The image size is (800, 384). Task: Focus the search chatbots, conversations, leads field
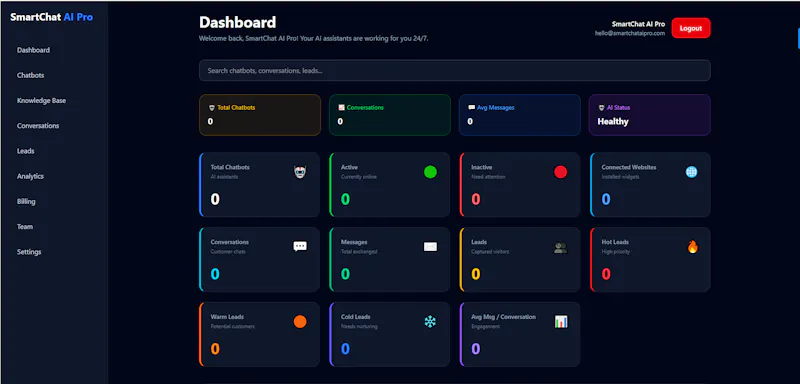[x=455, y=70]
